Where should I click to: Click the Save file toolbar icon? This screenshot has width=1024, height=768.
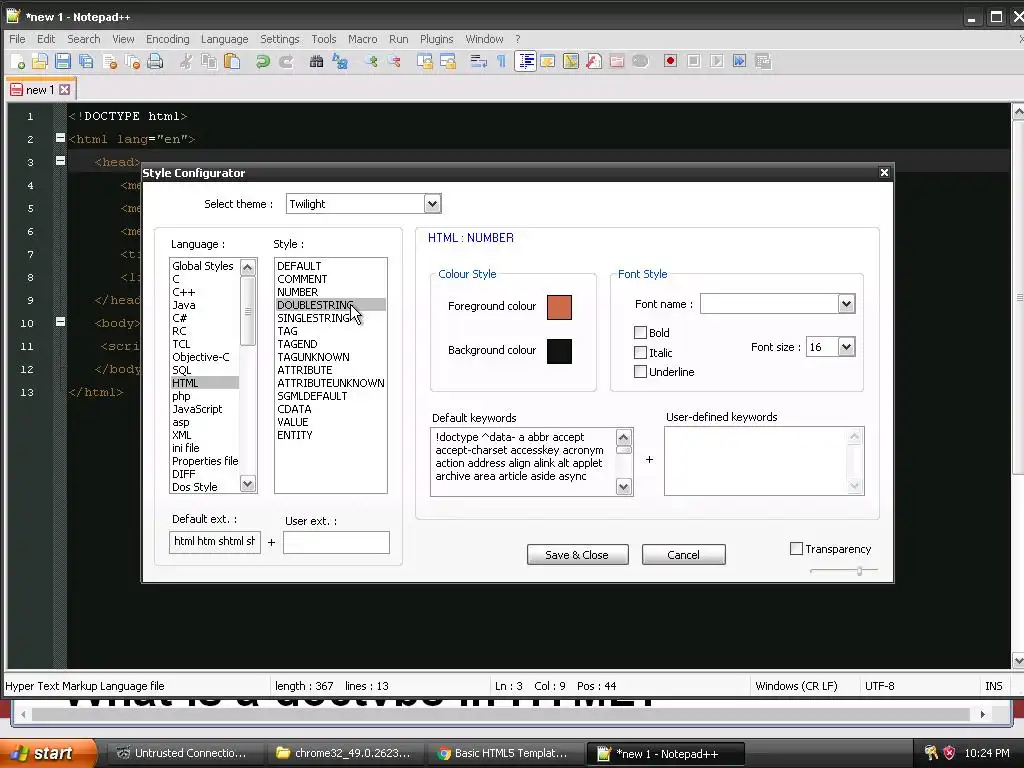pyautogui.click(x=63, y=61)
